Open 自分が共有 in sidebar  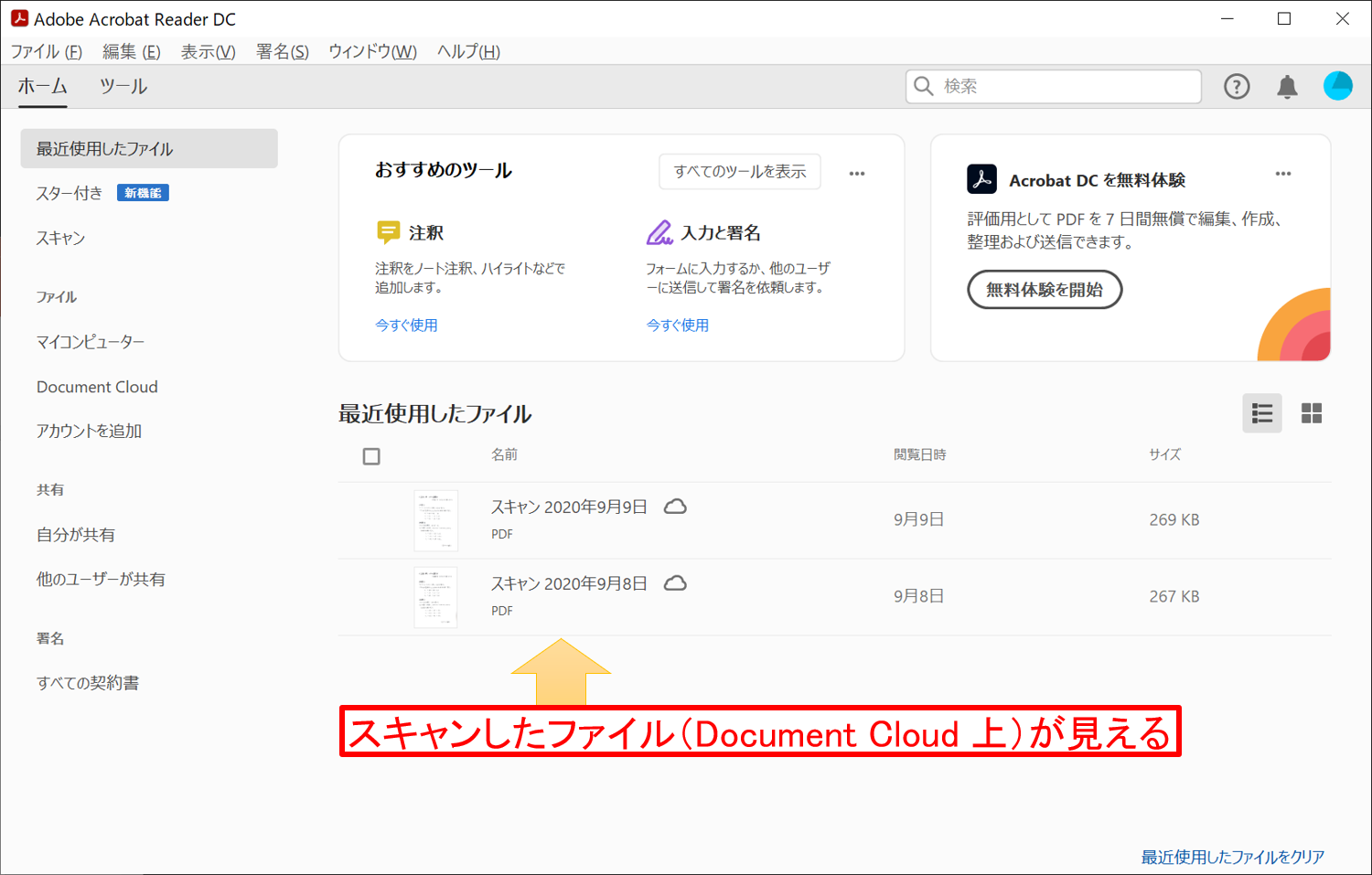pos(75,535)
